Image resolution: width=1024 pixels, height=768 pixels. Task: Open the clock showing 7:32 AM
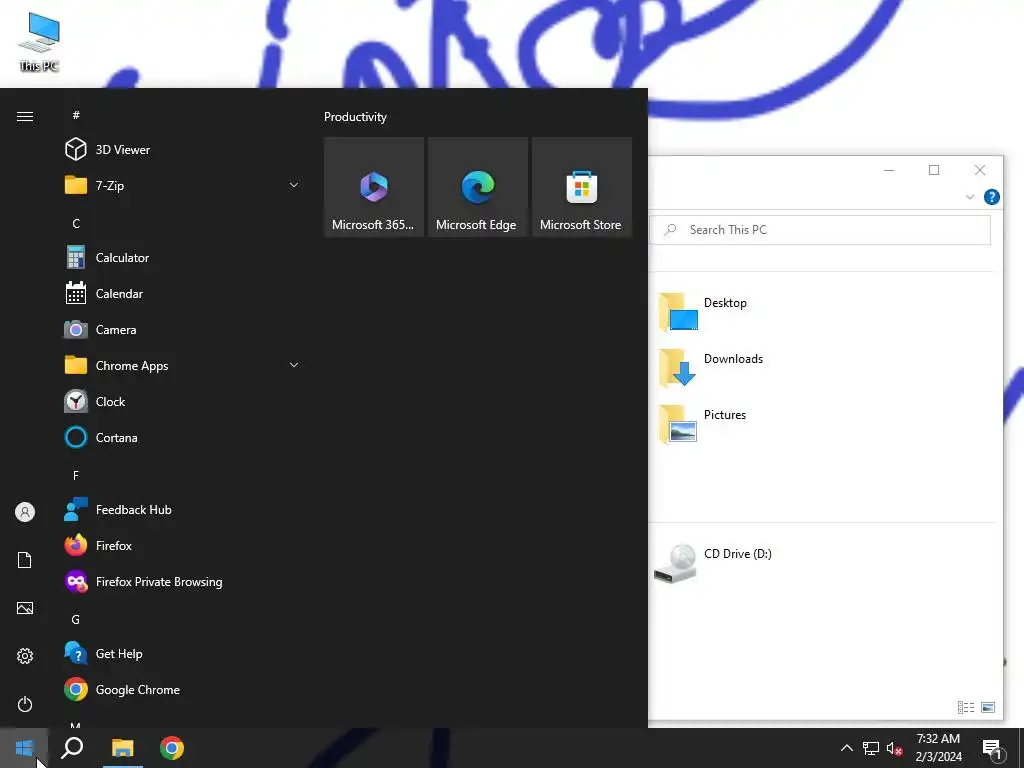point(938,748)
